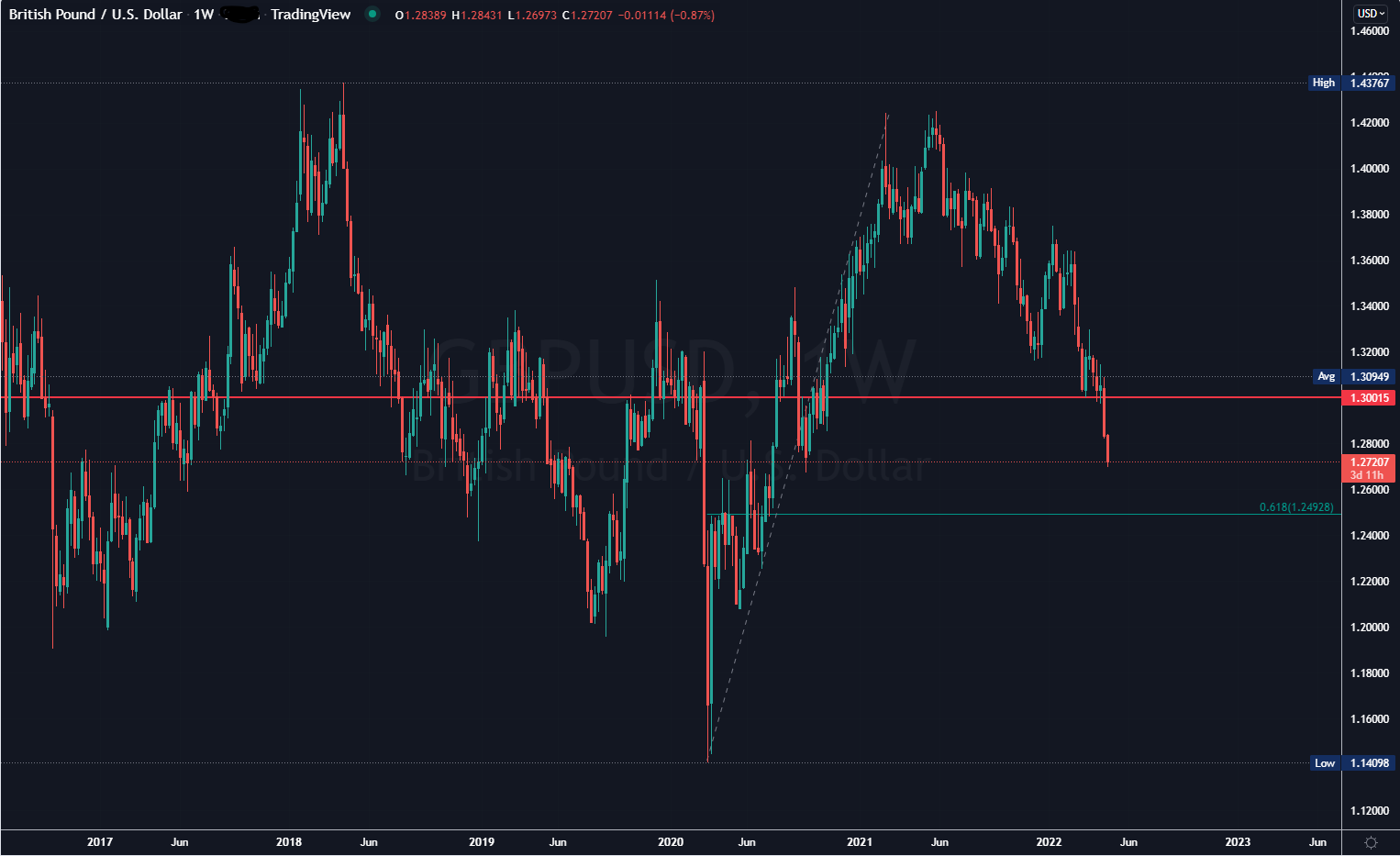Open chart settings with the gear icon
The height and width of the screenshot is (856, 1400).
click(x=1372, y=840)
